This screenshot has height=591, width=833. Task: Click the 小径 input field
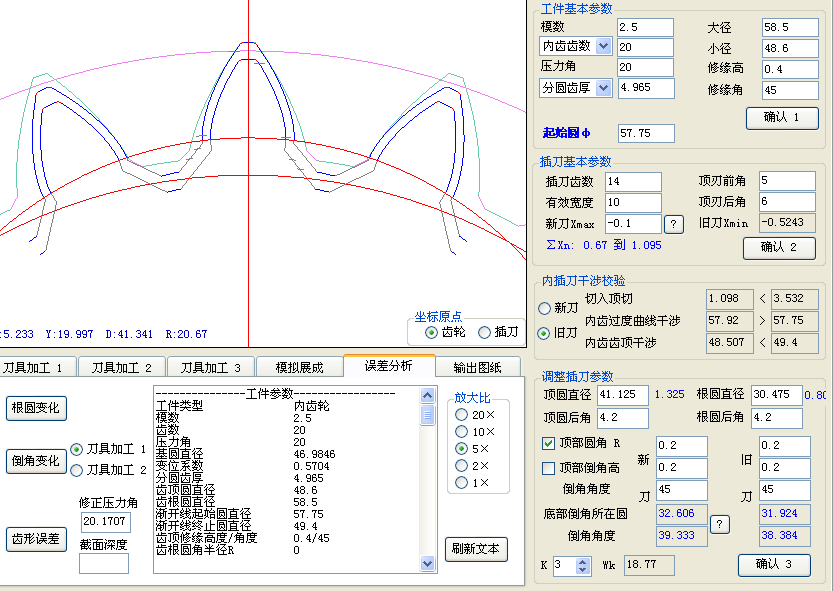(x=790, y=48)
